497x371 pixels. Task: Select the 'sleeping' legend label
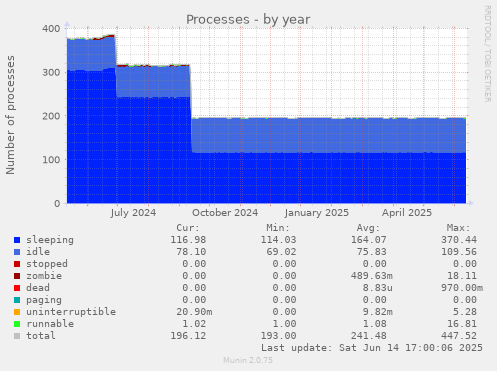[50, 240]
